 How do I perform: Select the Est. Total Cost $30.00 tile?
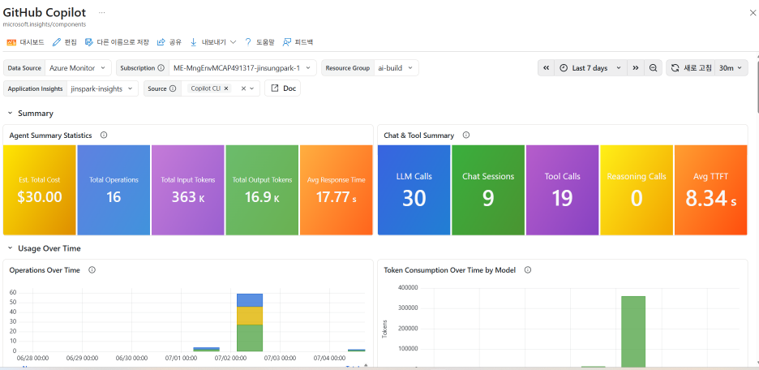tap(40, 190)
